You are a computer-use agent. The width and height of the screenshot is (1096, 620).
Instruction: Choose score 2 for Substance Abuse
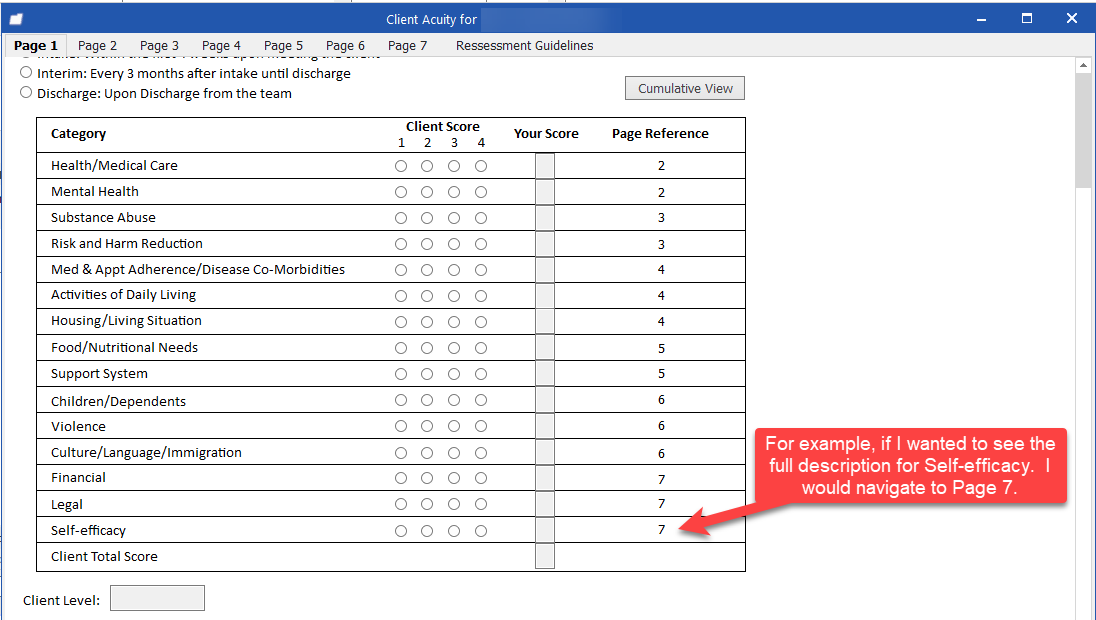tap(427, 217)
